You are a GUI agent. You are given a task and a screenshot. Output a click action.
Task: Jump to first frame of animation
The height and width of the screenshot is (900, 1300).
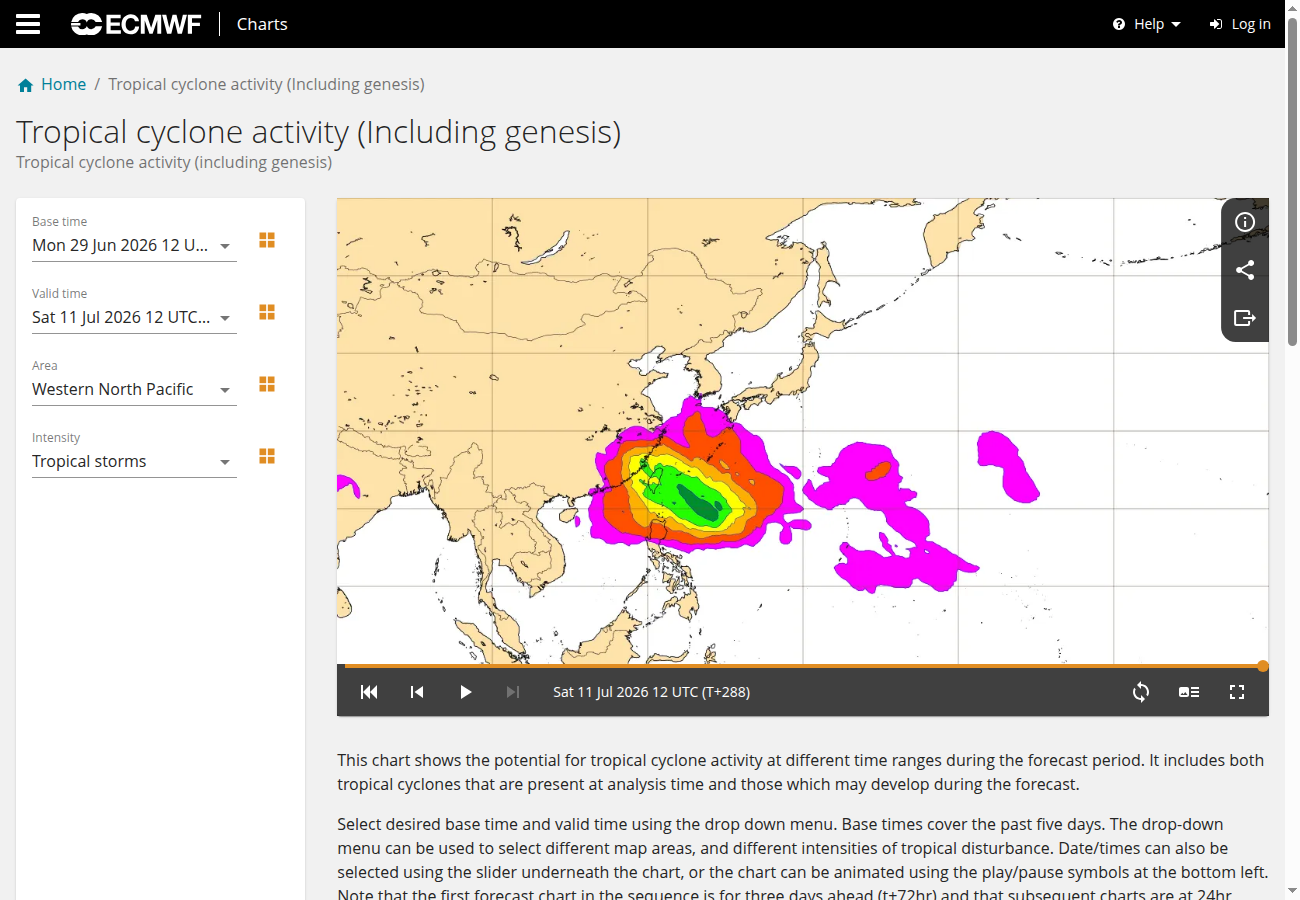pos(369,692)
